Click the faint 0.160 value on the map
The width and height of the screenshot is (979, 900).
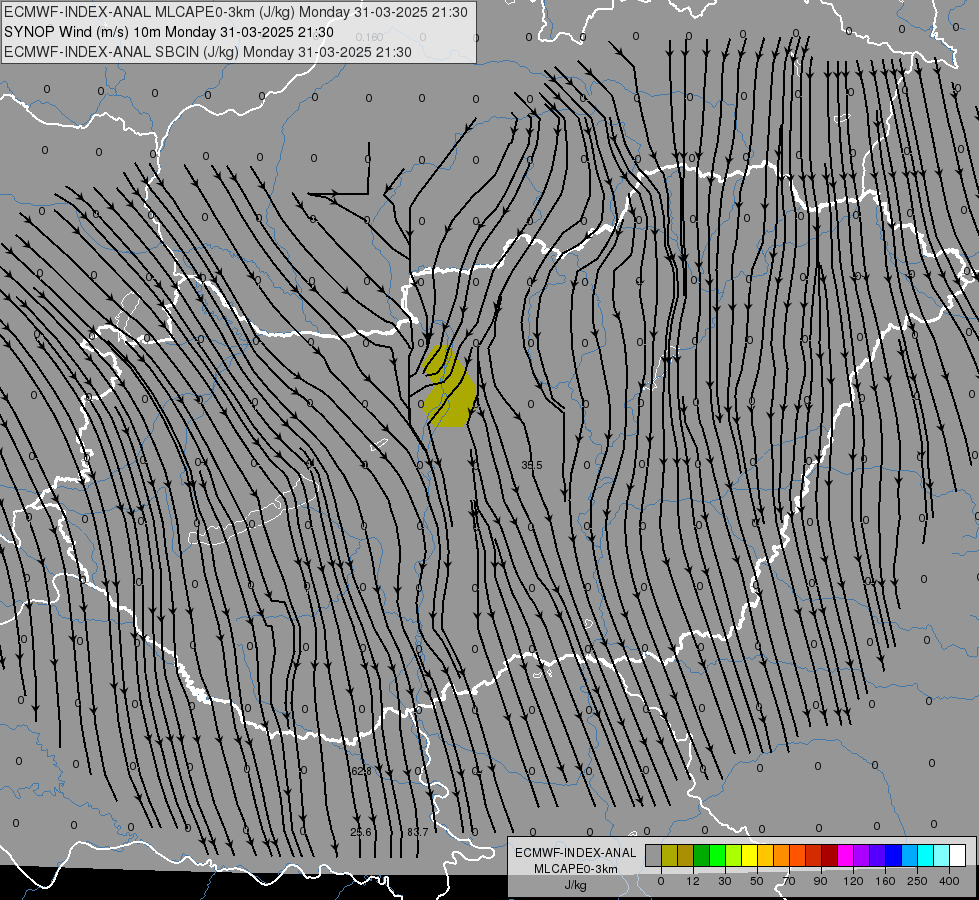tap(369, 37)
